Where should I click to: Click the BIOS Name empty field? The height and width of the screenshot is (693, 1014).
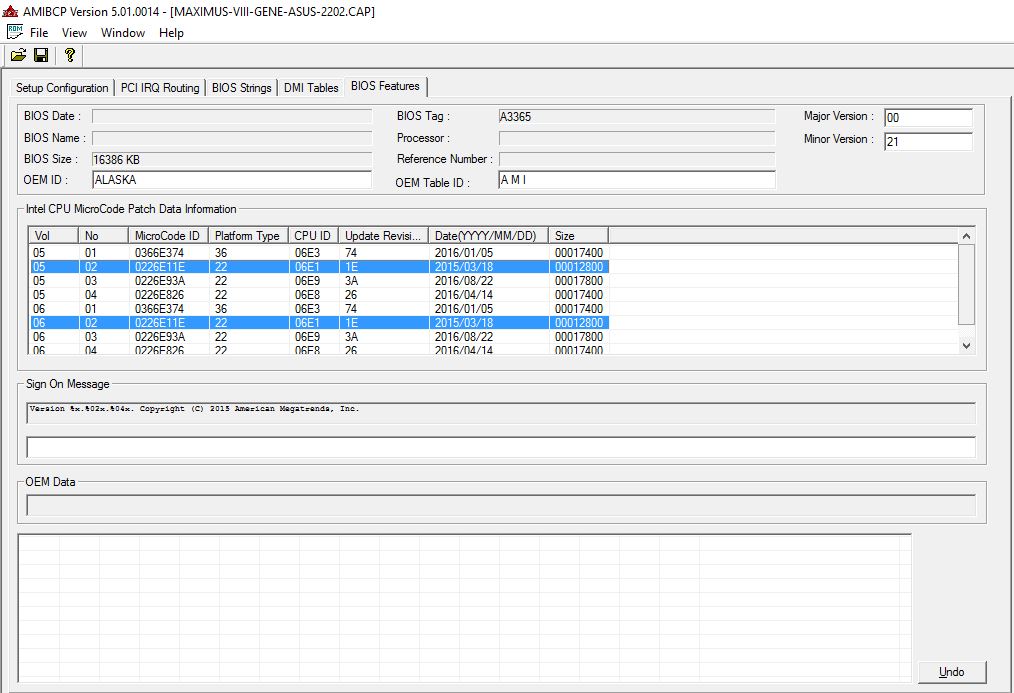coord(232,138)
